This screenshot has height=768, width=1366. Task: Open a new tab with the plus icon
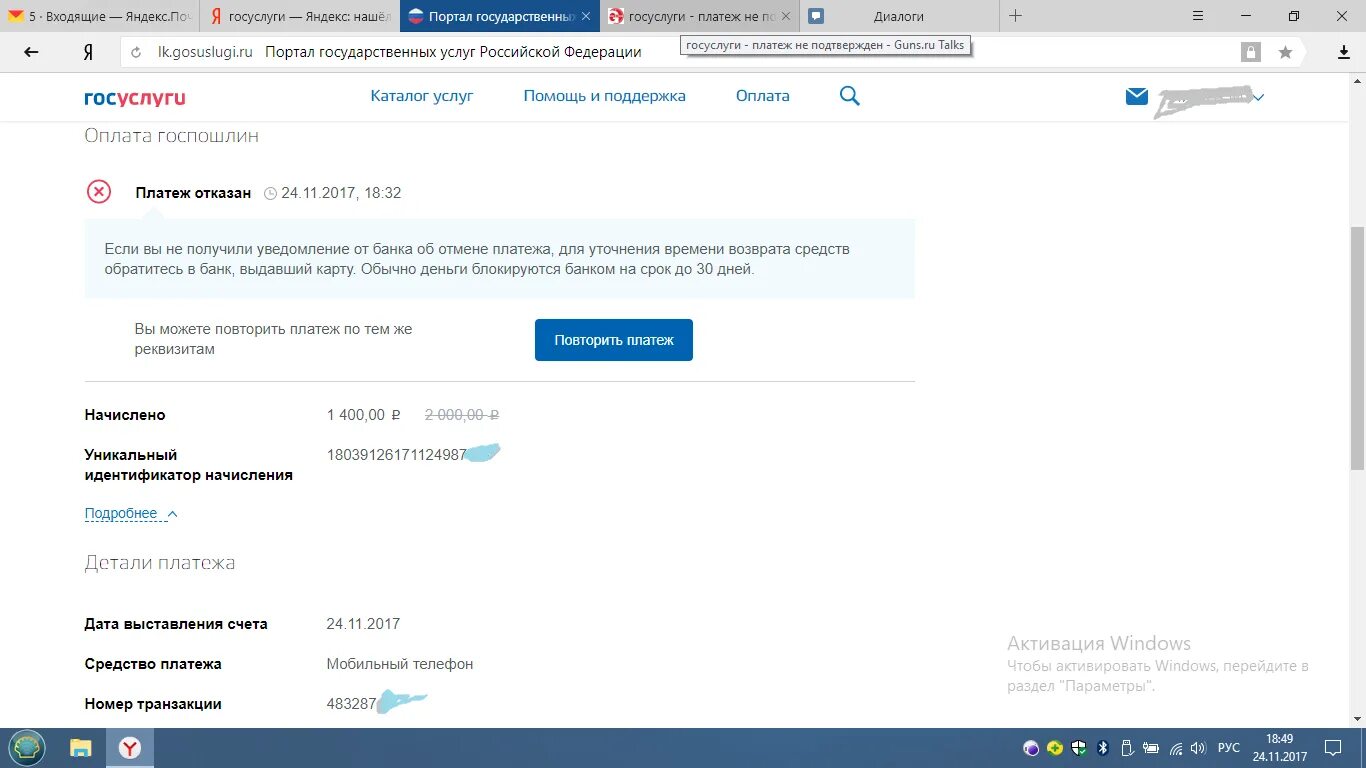point(1016,16)
